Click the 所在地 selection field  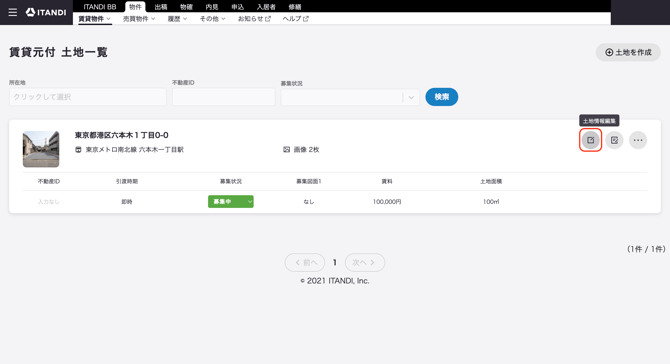(88, 97)
